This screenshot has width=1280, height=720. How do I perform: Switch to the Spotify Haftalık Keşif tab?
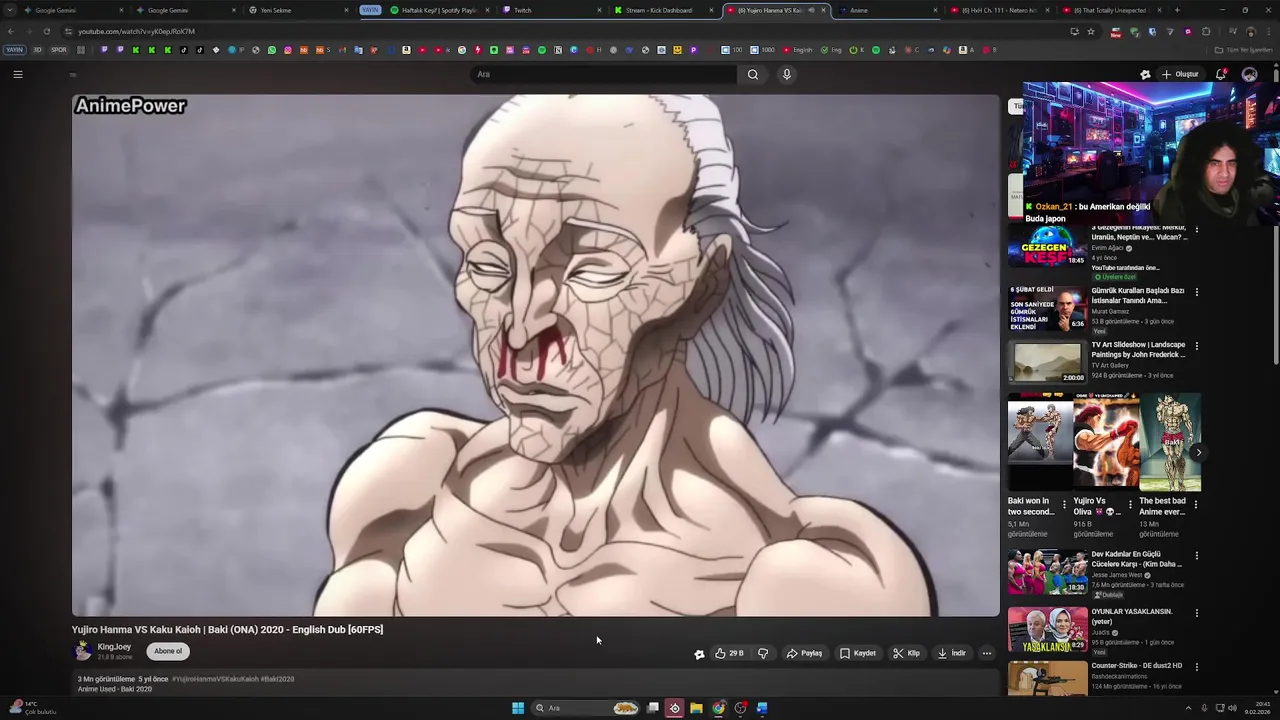[438, 10]
